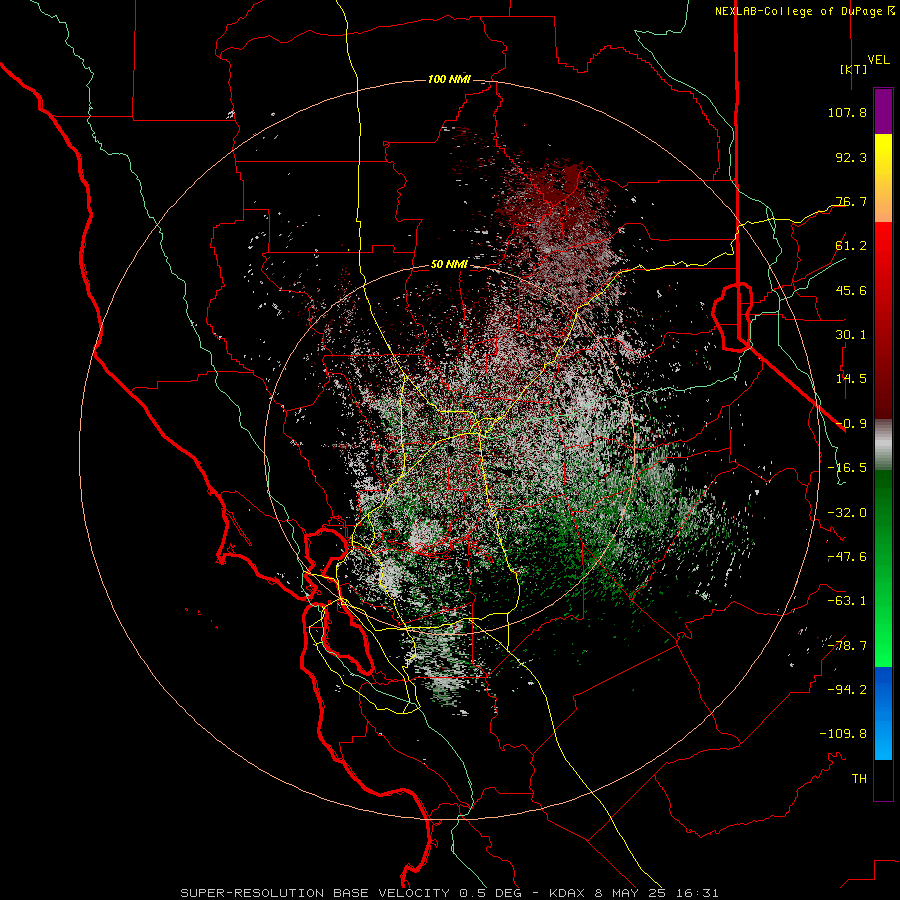The height and width of the screenshot is (900, 900).
Task: Click the VEL legend heading
Action: [878, 60]
